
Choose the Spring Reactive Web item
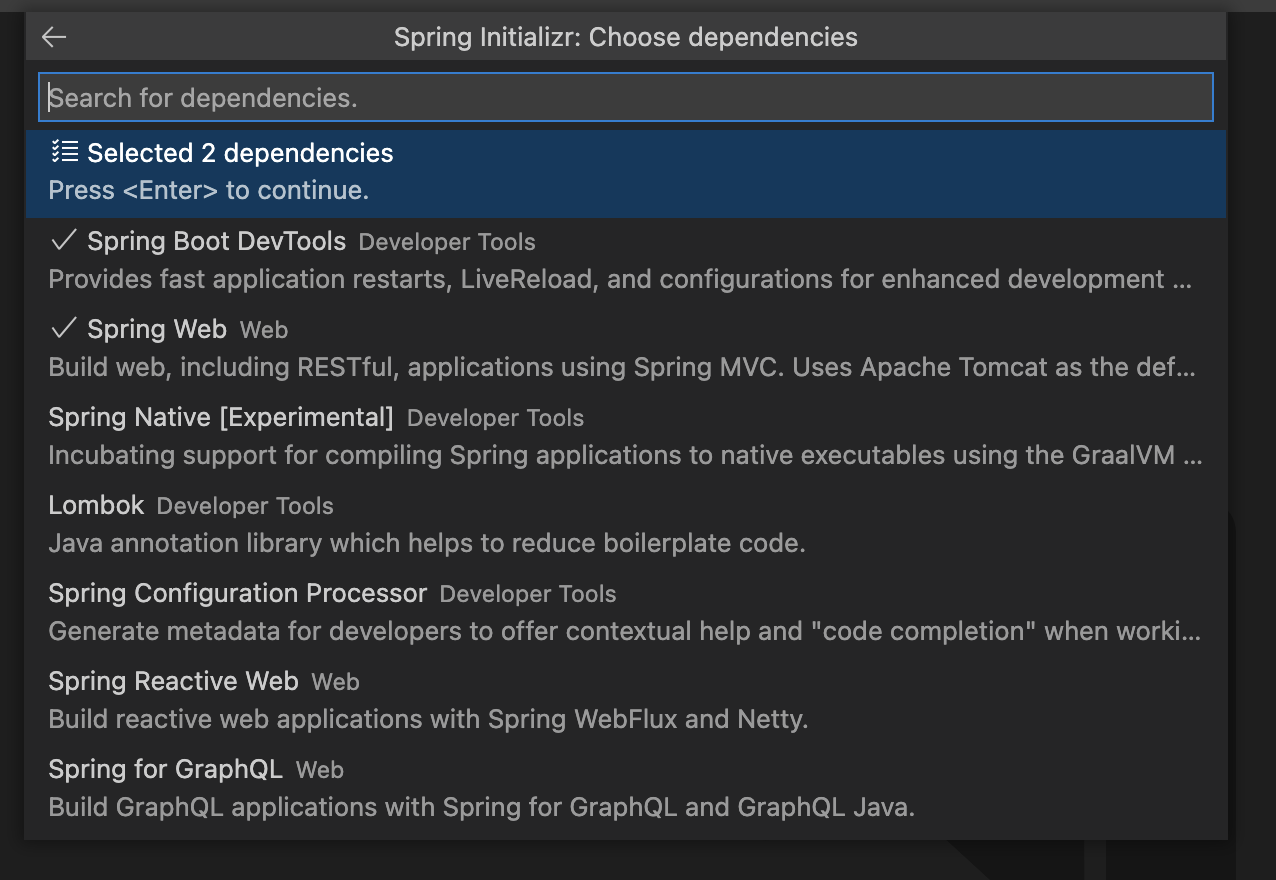tap(173, 681)
